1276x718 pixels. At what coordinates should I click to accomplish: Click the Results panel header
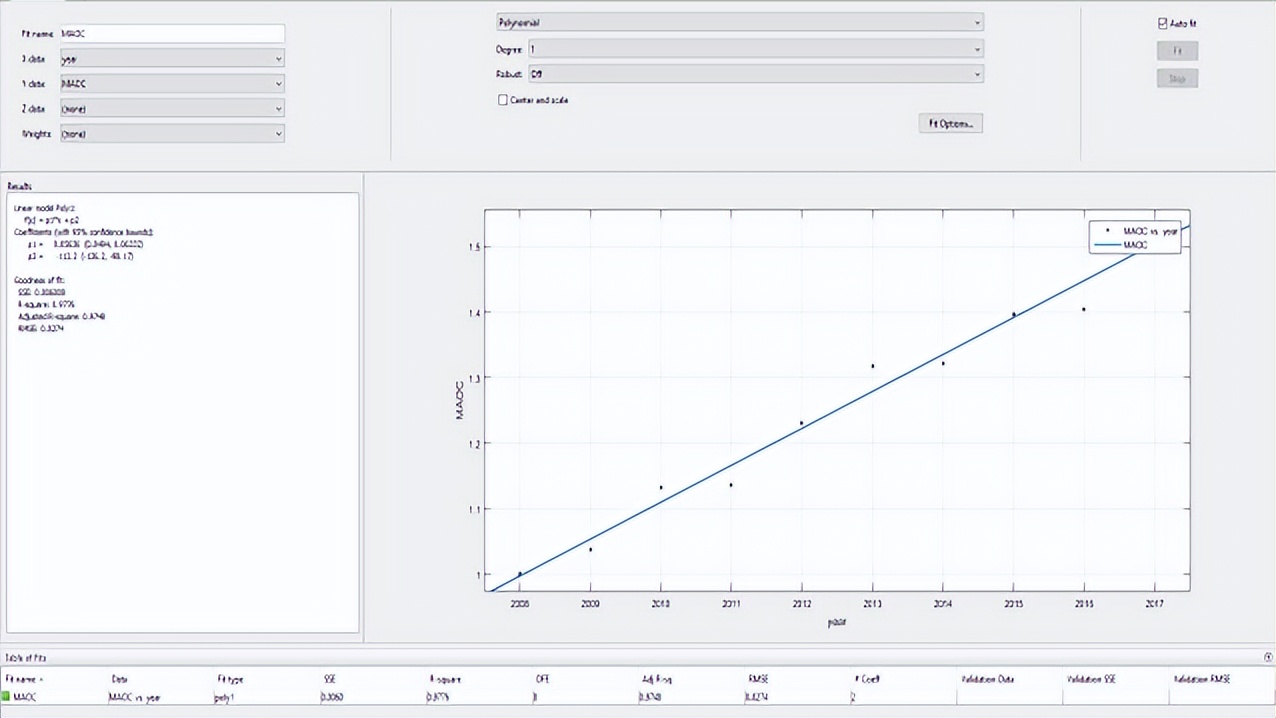pos(18,186)
